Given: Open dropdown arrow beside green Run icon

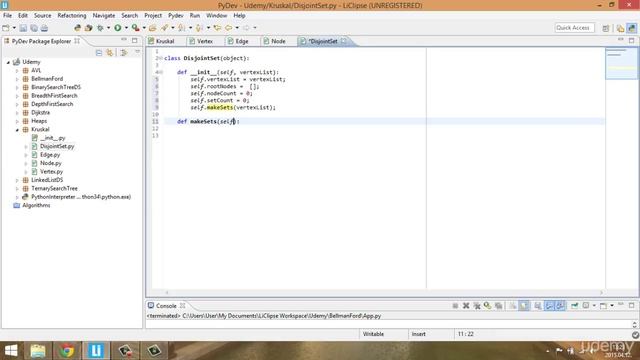Looking at the screenshot, I should point(126,28).
